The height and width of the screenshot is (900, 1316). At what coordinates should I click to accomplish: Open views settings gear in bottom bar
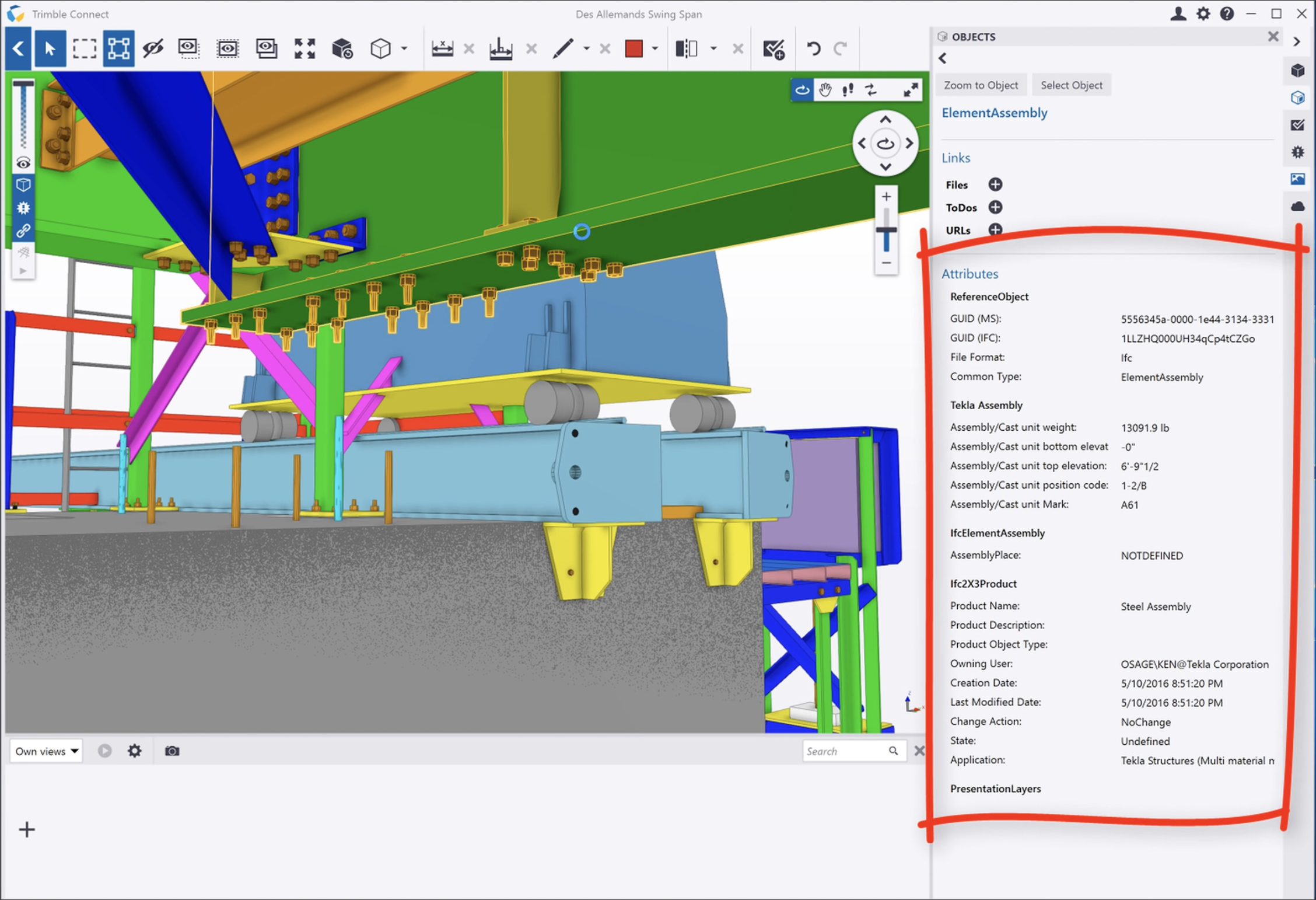(135, 751)
